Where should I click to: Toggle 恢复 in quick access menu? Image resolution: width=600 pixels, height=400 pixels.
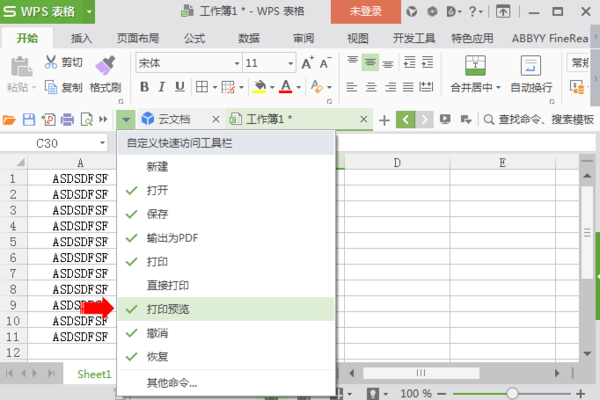[x=226, y=357]
